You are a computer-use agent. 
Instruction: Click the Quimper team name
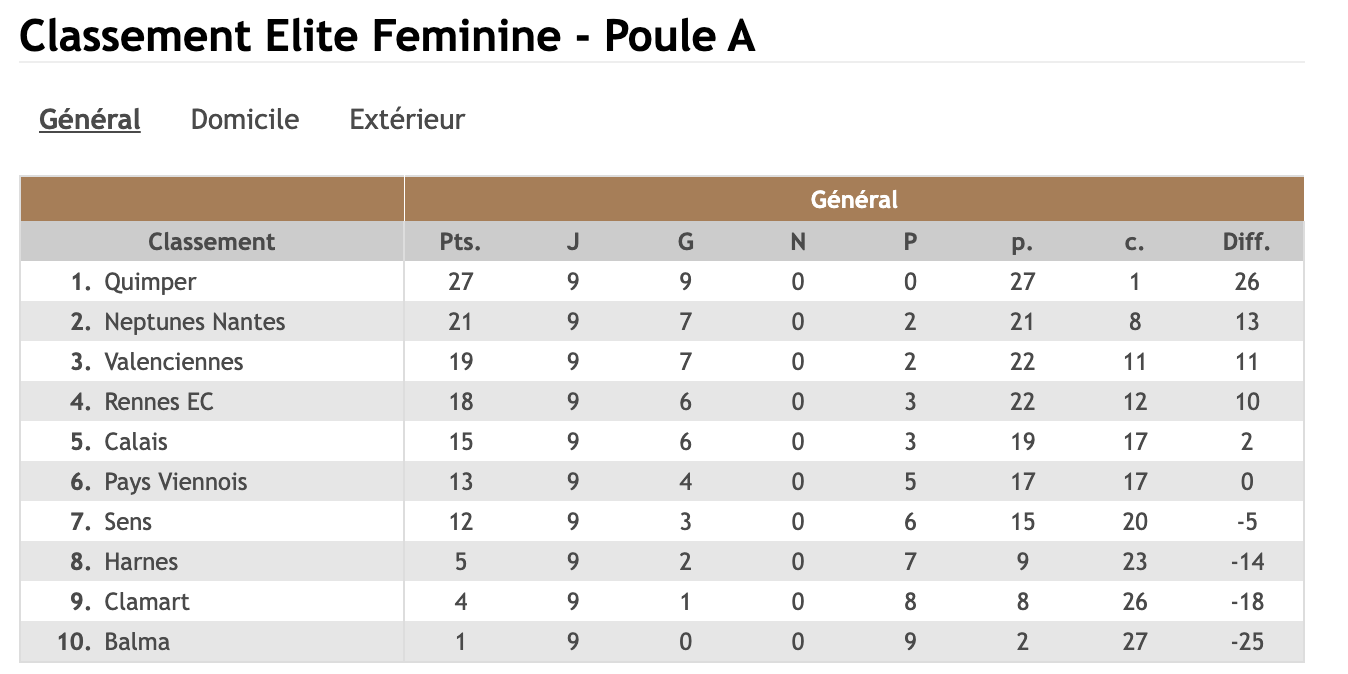(x=150, y=282)
